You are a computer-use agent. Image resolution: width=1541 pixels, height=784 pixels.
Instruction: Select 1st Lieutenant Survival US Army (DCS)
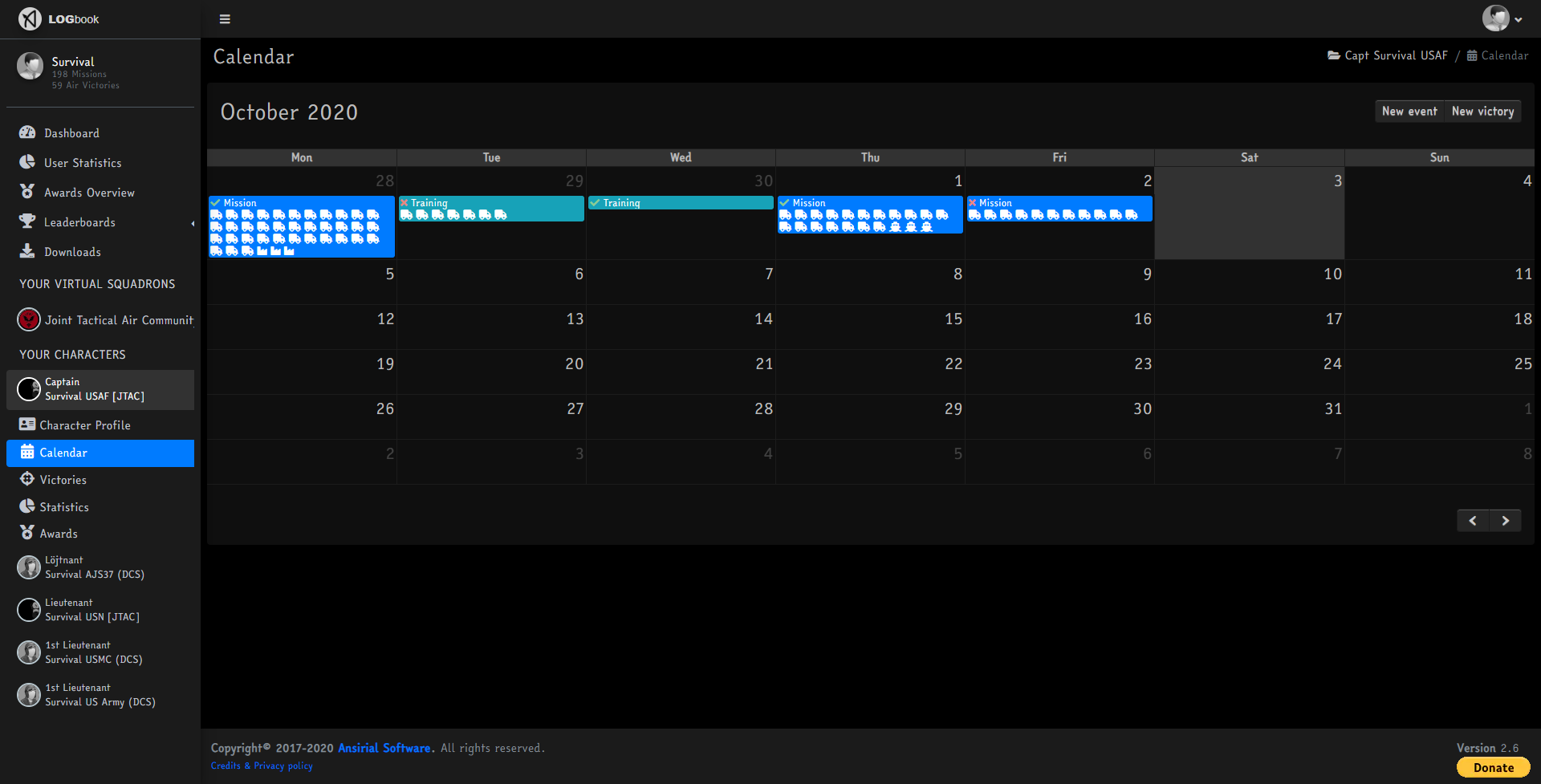100,695
